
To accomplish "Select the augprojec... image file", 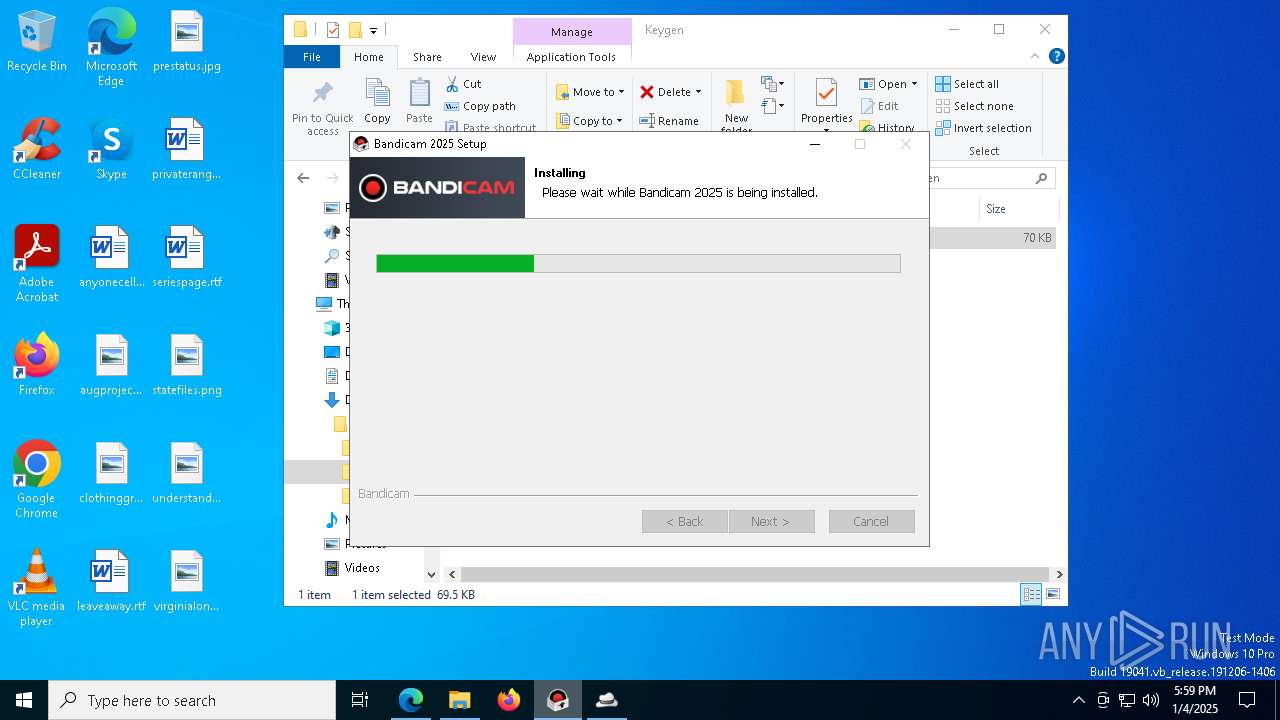I will point(111,365).
